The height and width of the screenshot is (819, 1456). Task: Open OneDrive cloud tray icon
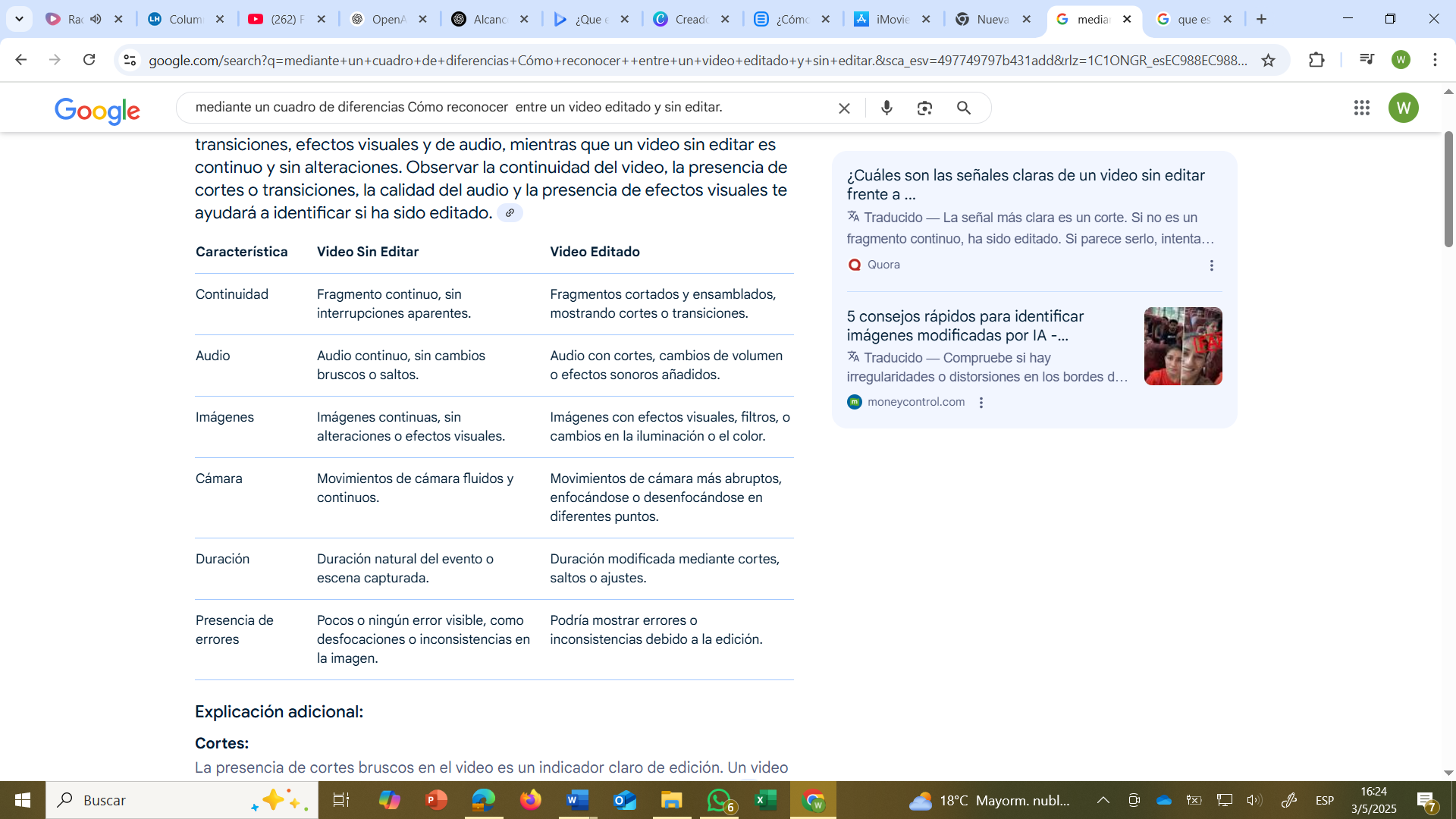click(x=1164, y=800)
